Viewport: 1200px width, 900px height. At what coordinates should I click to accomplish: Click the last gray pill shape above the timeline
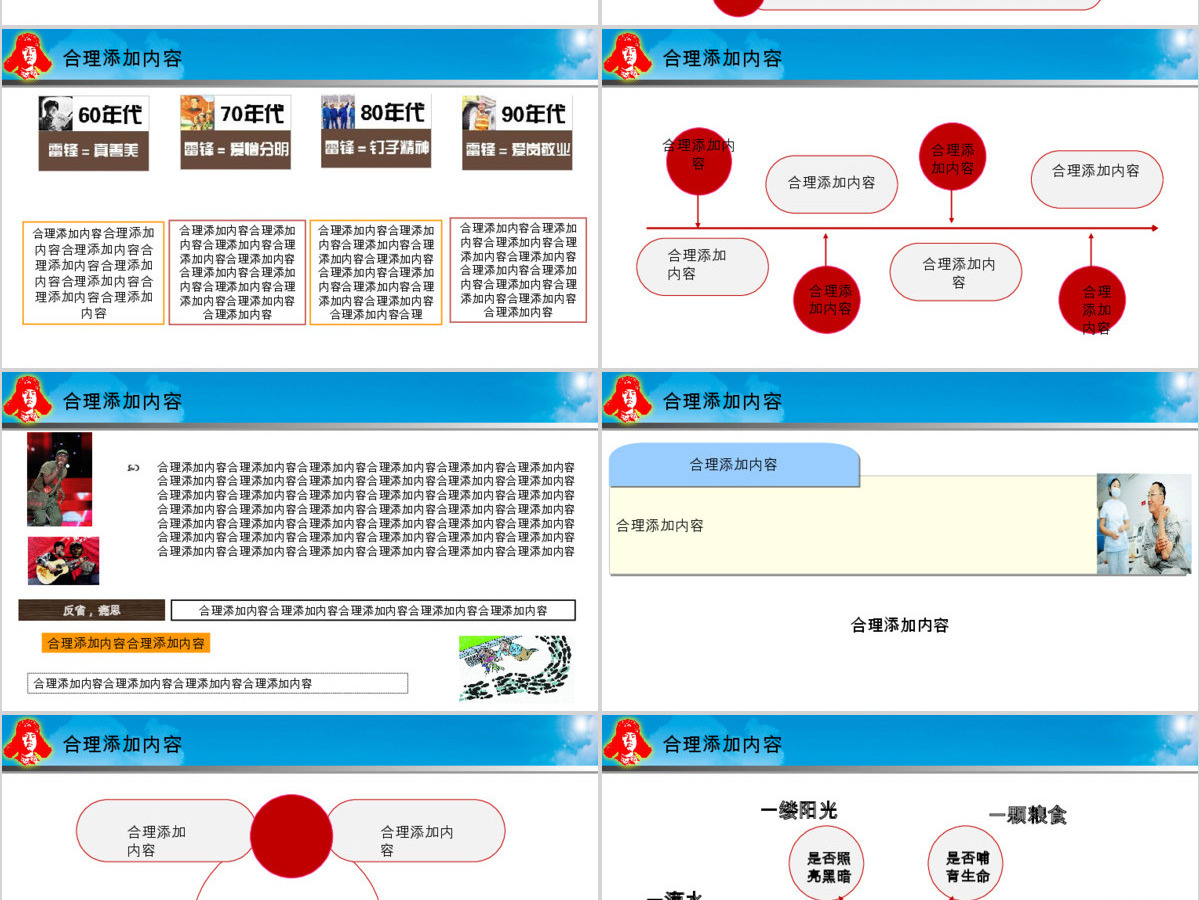(1097, 179)
